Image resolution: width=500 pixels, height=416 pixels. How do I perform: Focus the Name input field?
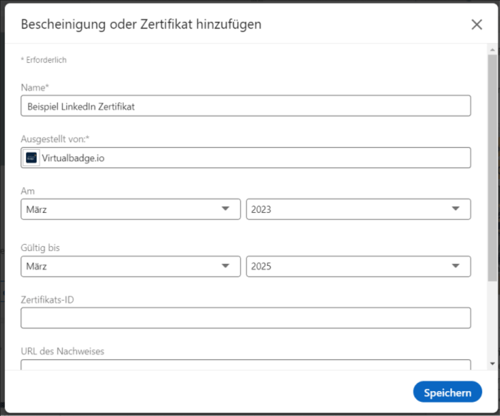click(x=246, y=106)
